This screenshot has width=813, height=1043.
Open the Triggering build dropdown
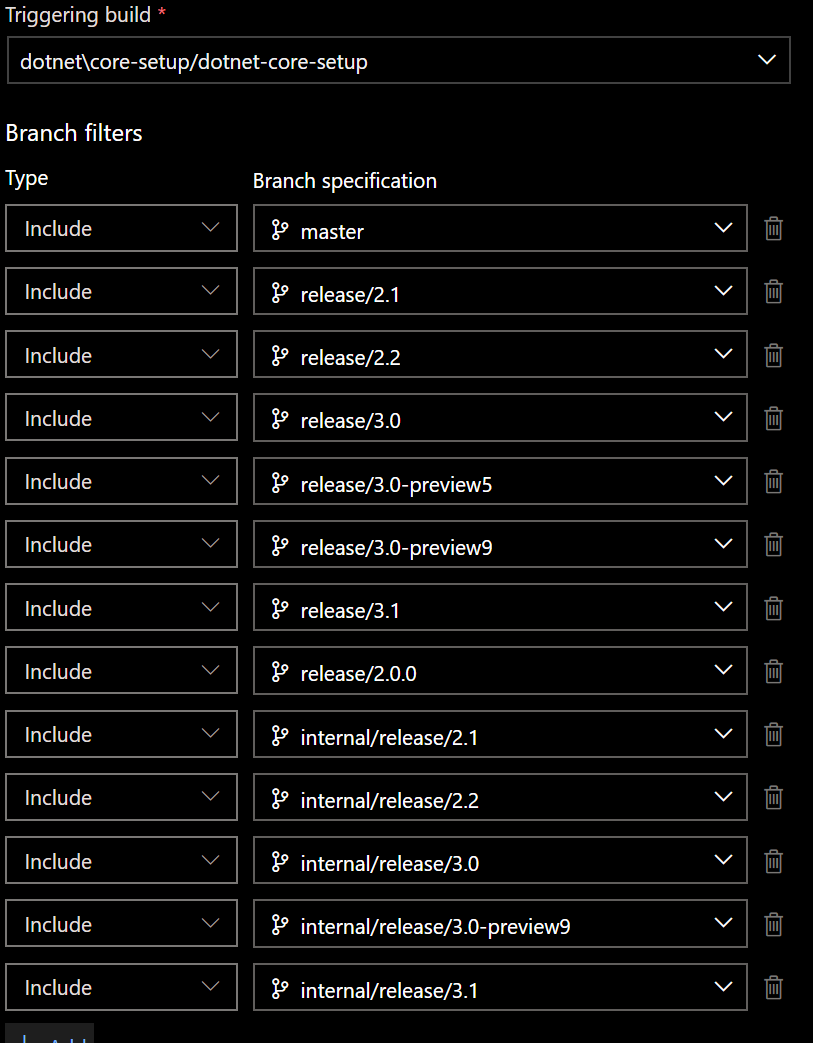point(767,60)
